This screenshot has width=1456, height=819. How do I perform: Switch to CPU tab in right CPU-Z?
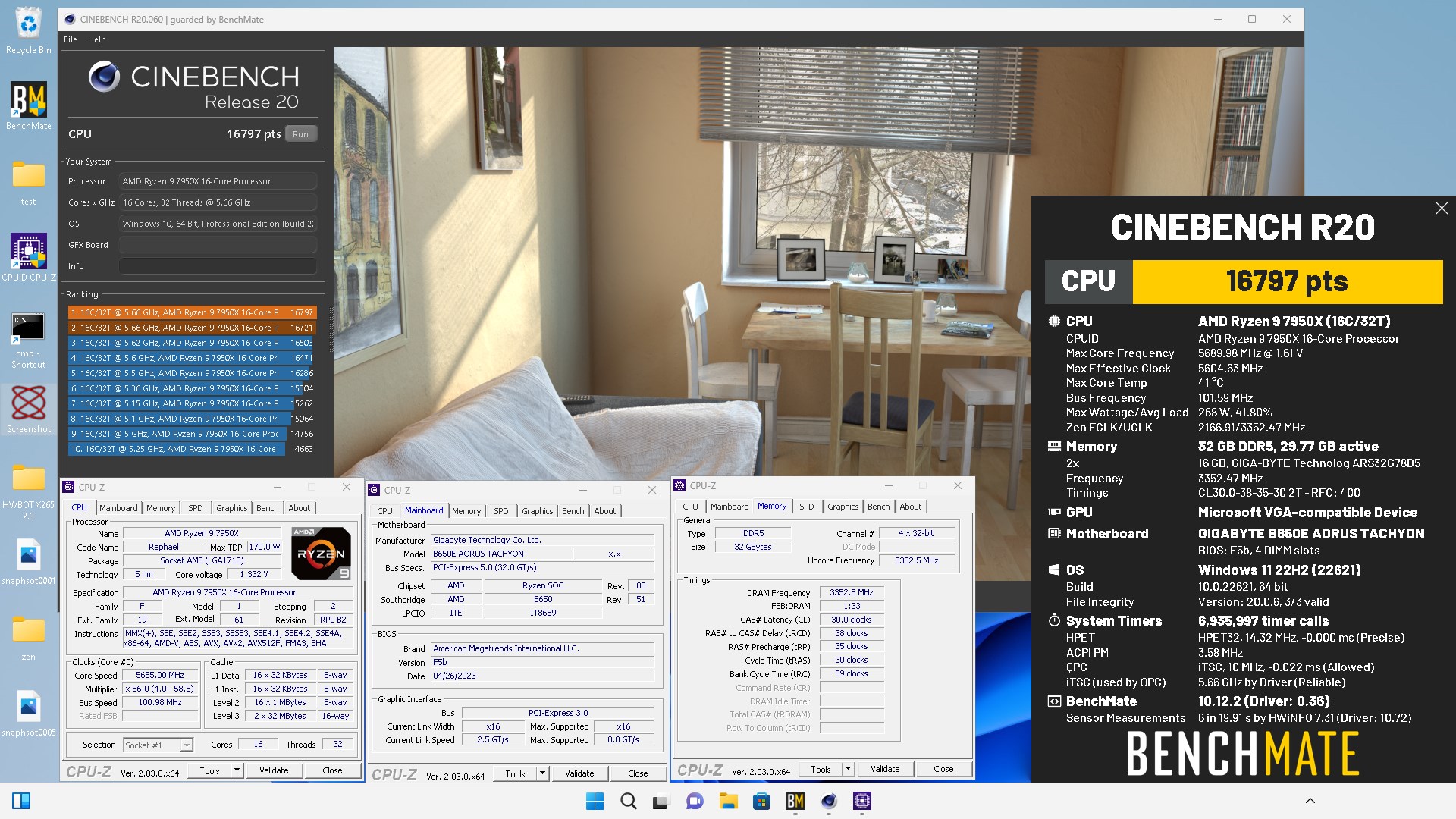click(x=690, y=507)
